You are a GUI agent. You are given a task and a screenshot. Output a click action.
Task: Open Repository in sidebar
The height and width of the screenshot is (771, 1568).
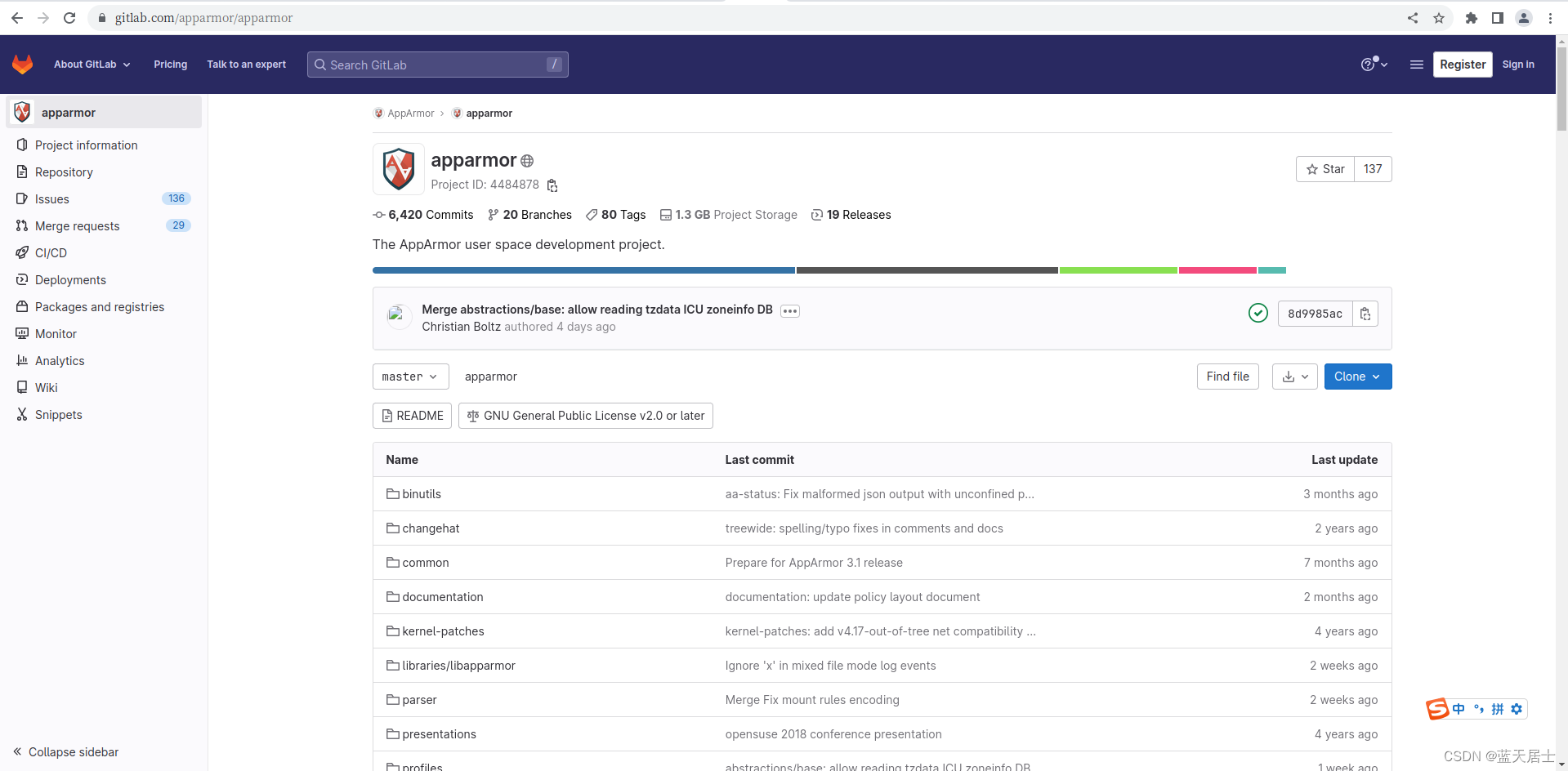tap(104, 172)
